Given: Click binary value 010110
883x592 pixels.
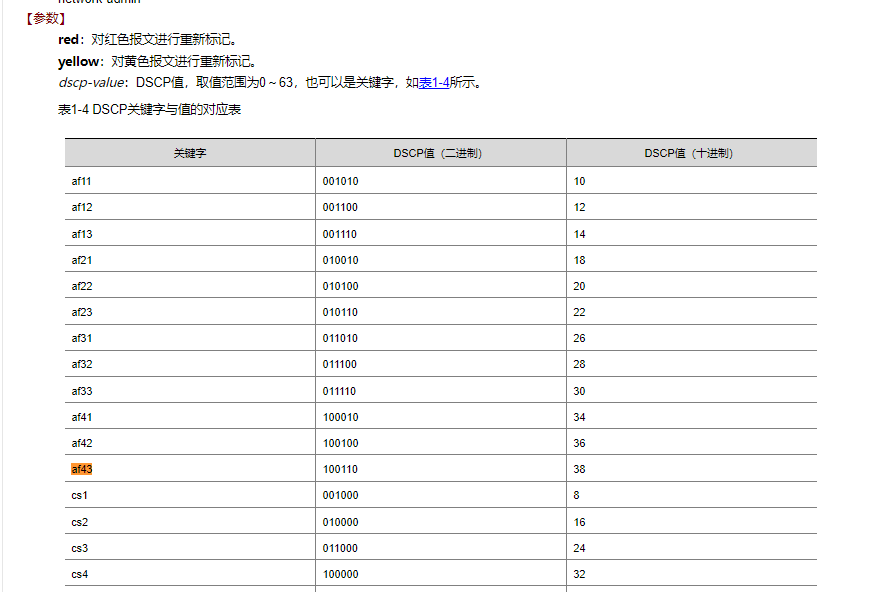Looking at the screenshot, I should tap(340, 312).
